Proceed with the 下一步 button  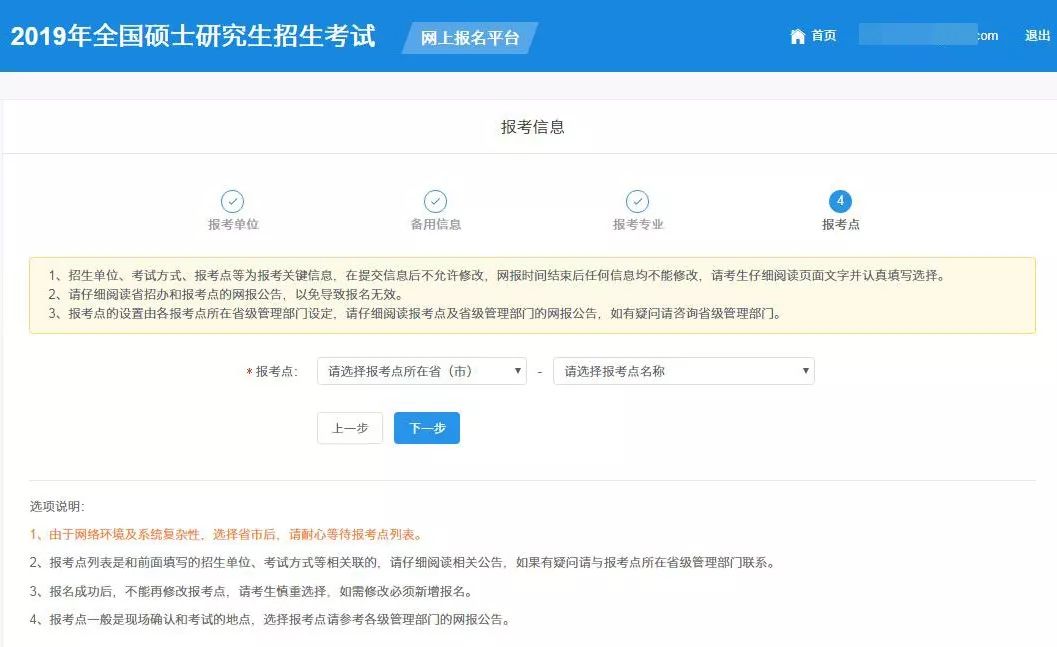pyautogui.click(x=427, y=428)
